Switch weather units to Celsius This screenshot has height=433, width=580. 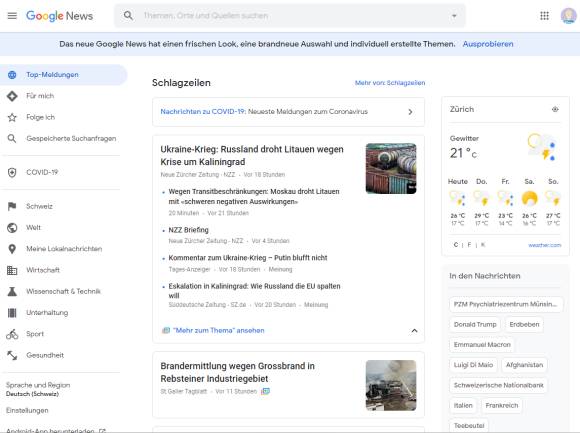(456, 245)
